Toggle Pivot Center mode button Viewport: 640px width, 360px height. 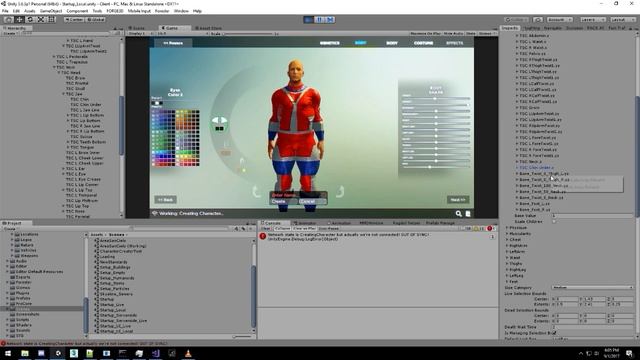point(74,20)
